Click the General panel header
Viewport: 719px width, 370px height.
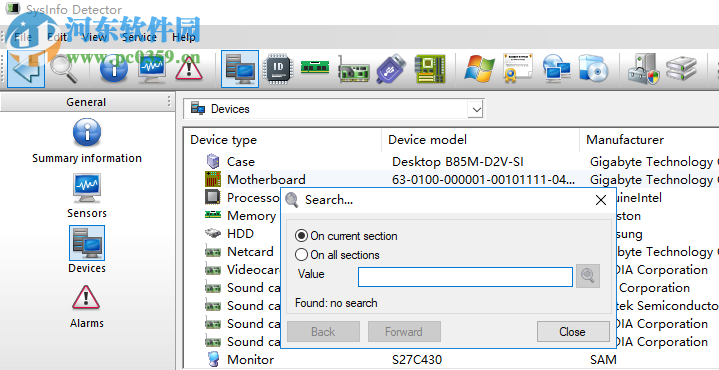86,102
